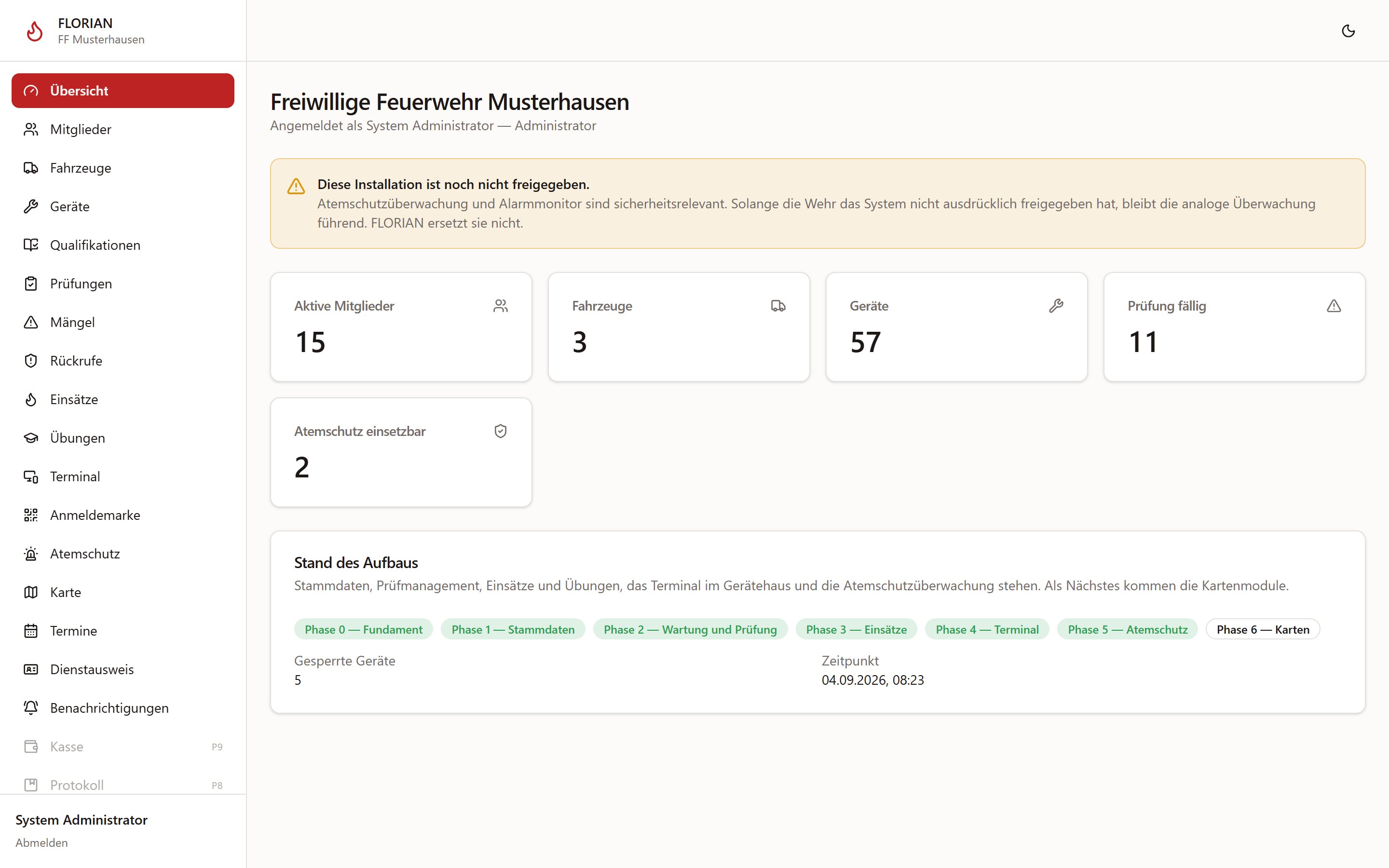The height and width of the screenshot is (868, 1389).
Task: Click the Rückrufe shield icon
Action: click(31, 361)
